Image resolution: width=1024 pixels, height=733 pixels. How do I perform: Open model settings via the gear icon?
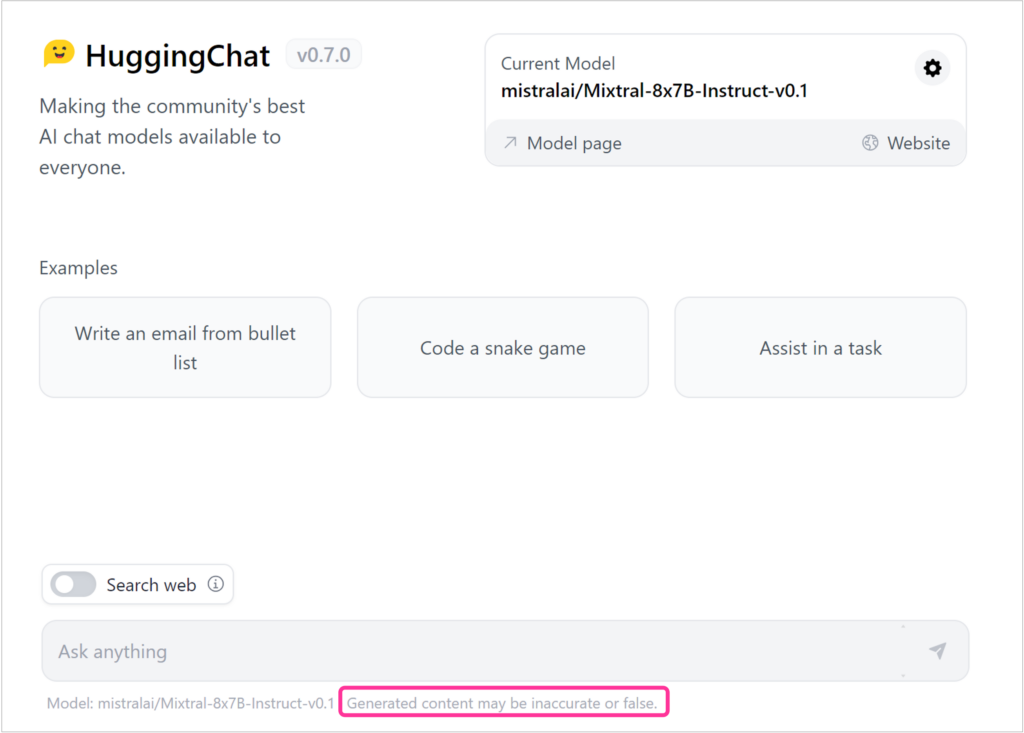point(932,68)
